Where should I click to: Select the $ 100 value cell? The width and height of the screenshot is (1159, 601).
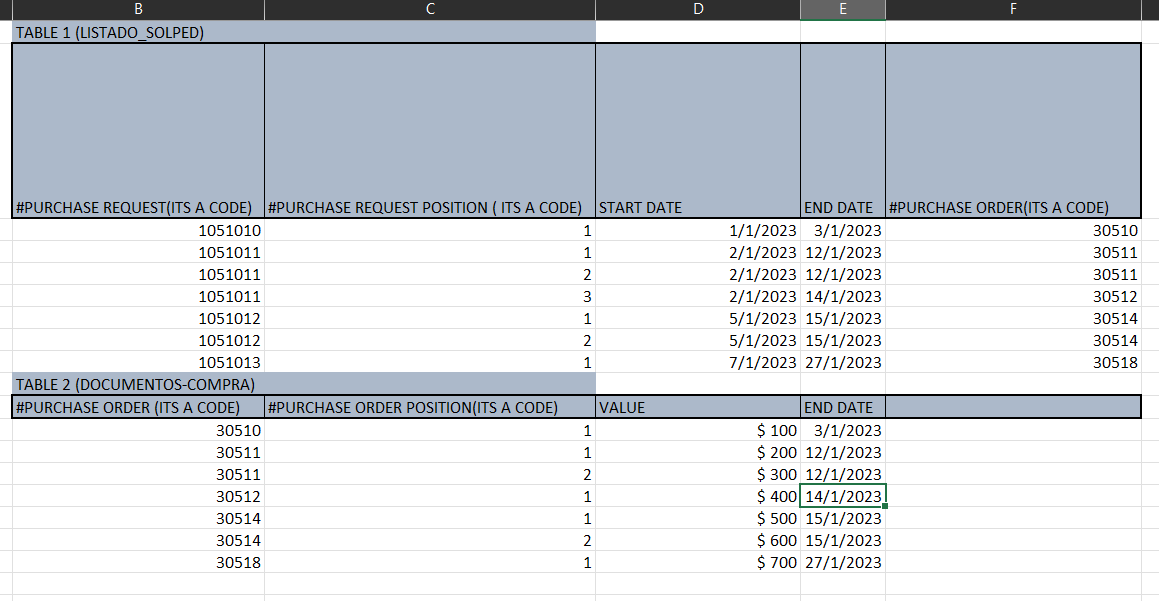click(x=698, y=430)
